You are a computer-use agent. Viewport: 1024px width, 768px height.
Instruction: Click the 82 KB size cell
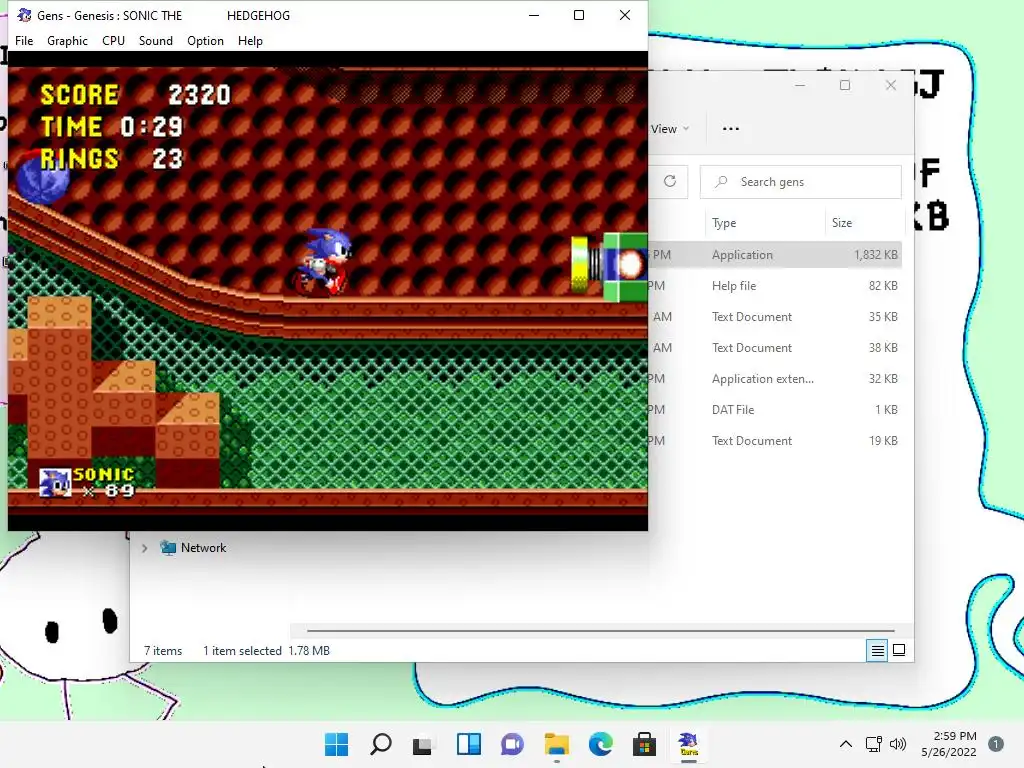click(x=883, y=285)
